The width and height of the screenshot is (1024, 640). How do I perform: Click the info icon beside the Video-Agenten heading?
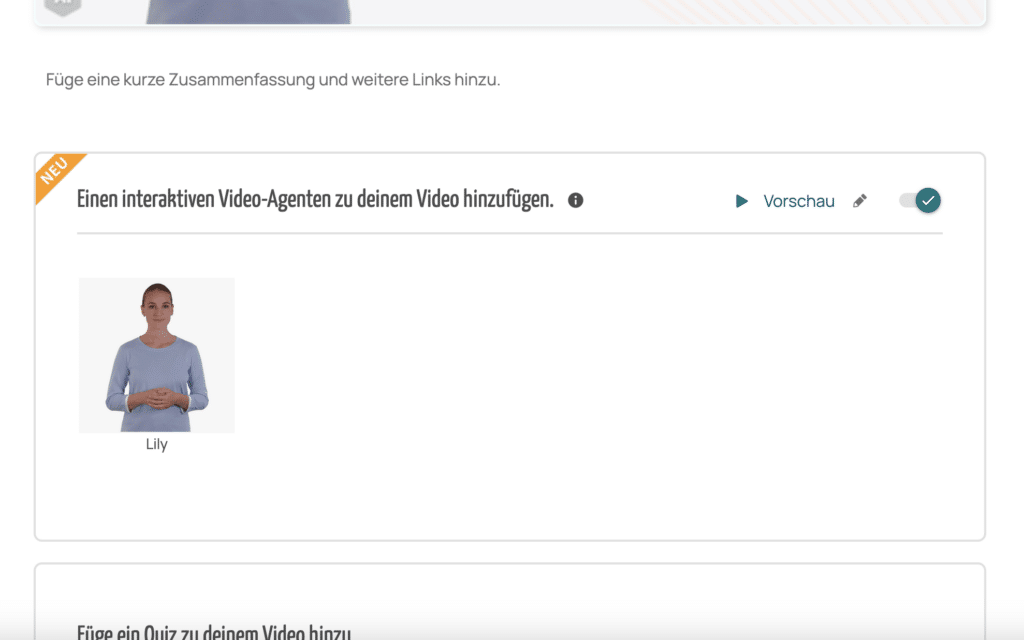point(576,200)
